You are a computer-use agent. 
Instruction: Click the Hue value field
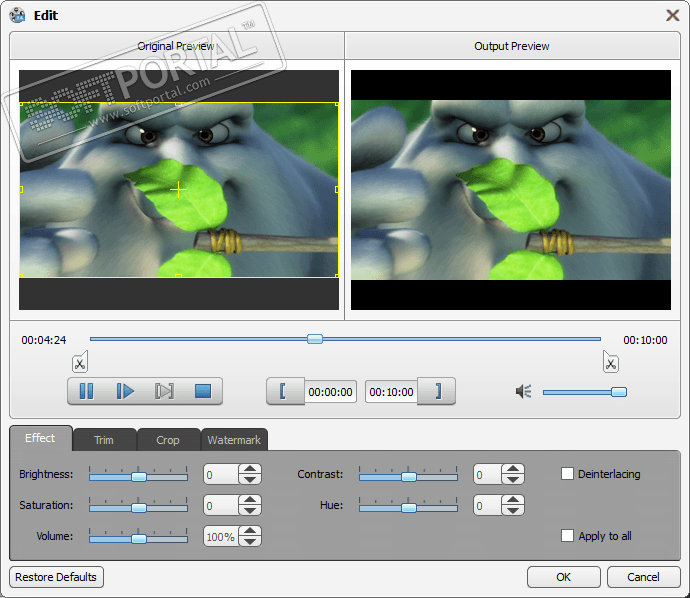(x=488, y=505)
